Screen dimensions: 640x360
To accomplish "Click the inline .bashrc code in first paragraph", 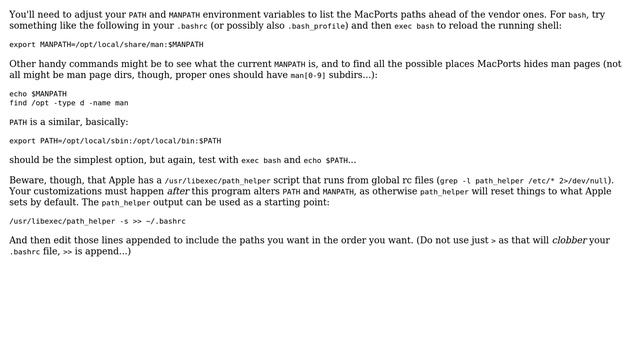I will point(192,26).
